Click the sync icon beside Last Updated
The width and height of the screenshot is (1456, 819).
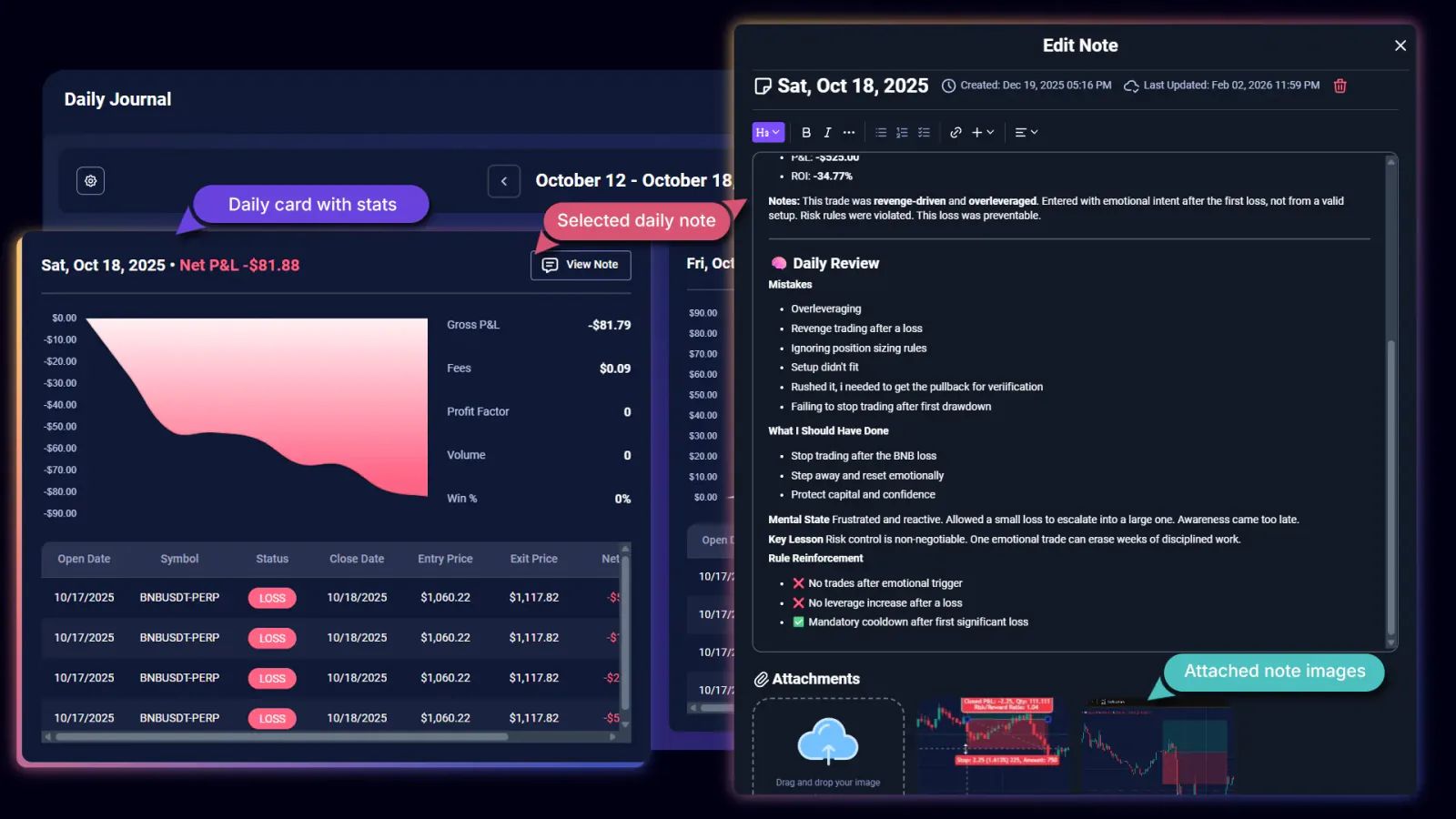click(x=1131, y=85)
